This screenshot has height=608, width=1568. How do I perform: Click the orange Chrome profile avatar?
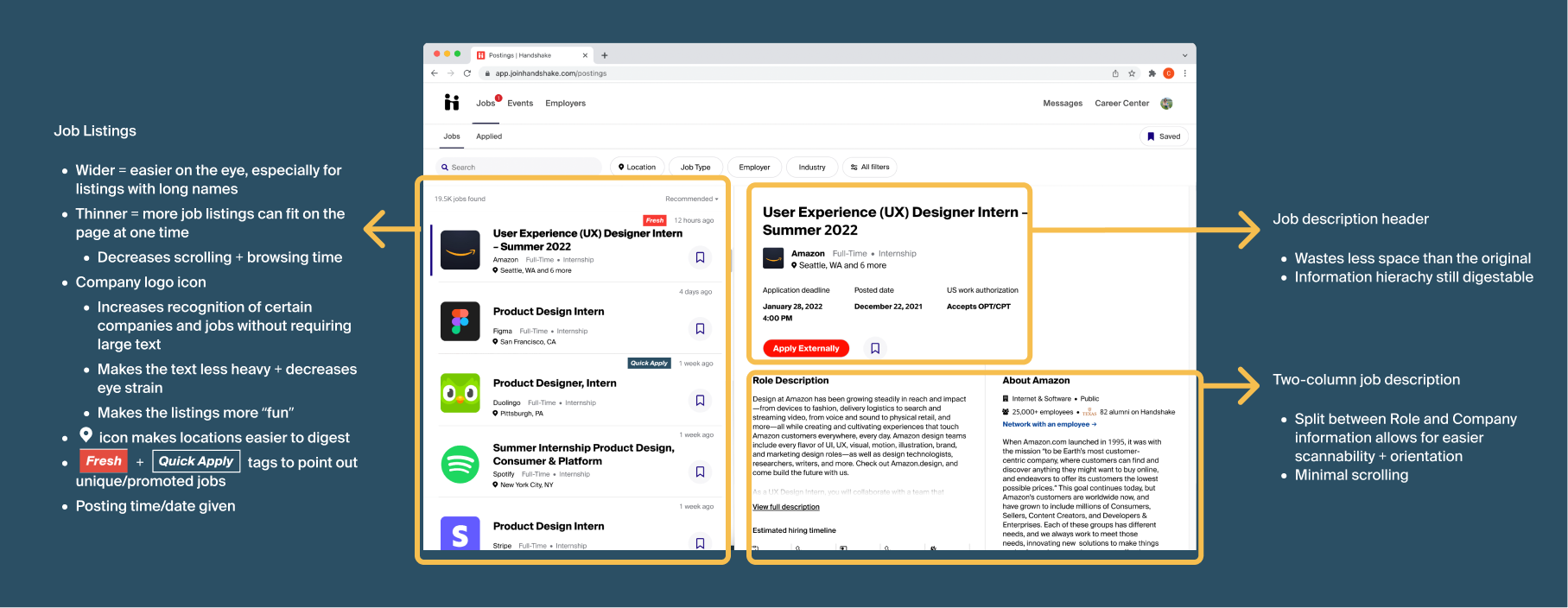coord(1168,73)
